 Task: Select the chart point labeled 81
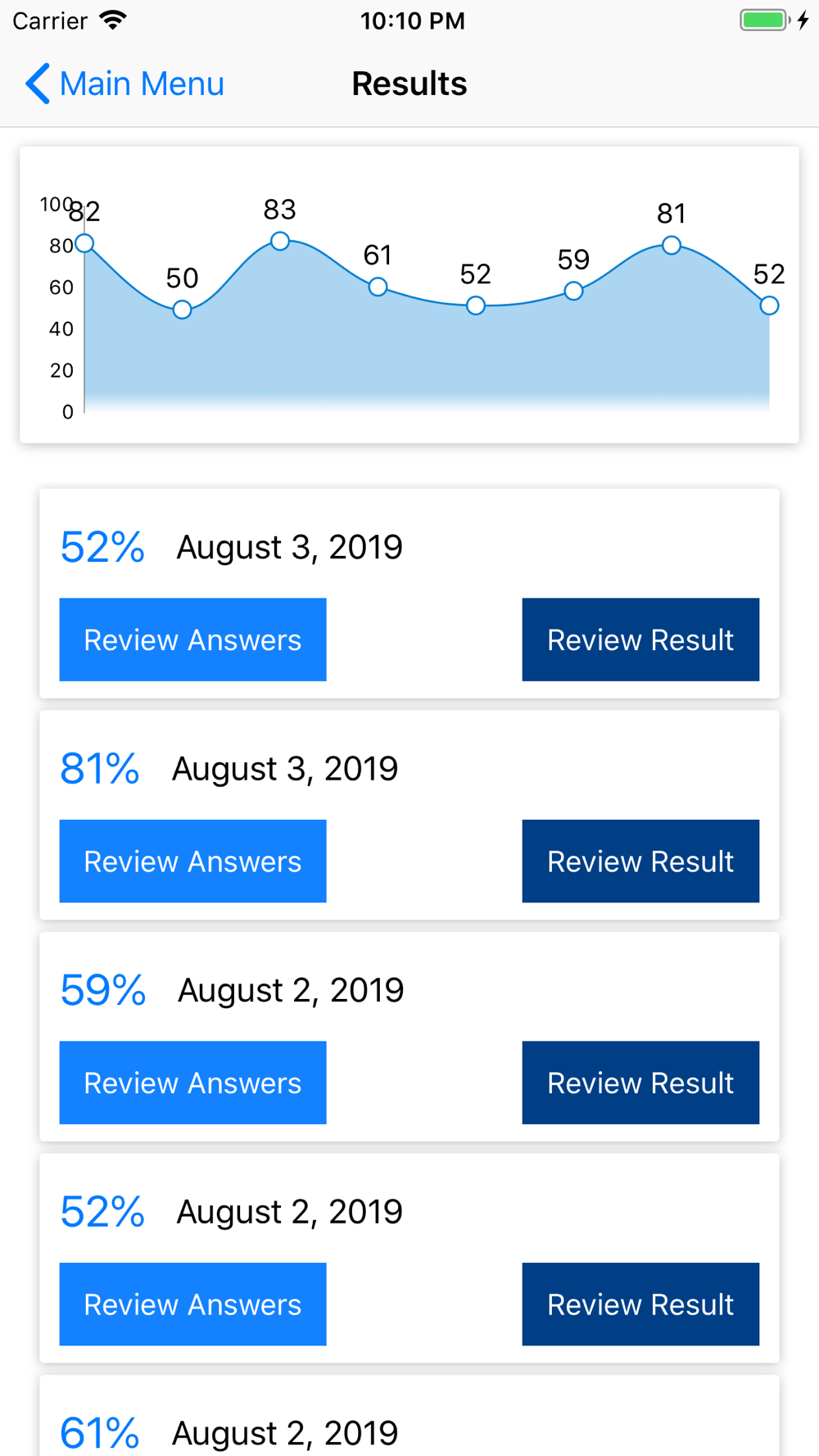(x=672, y=245)
